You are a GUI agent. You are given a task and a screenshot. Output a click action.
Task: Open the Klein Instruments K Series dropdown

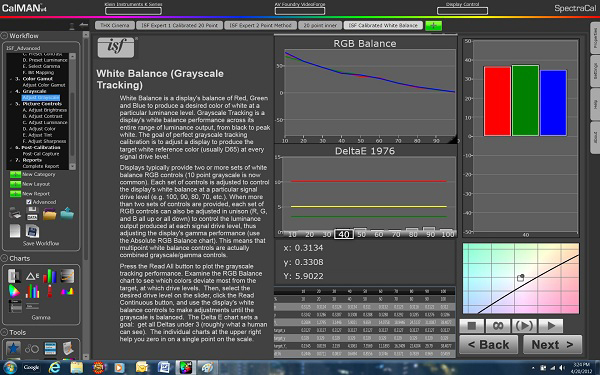tap(133, 11)
